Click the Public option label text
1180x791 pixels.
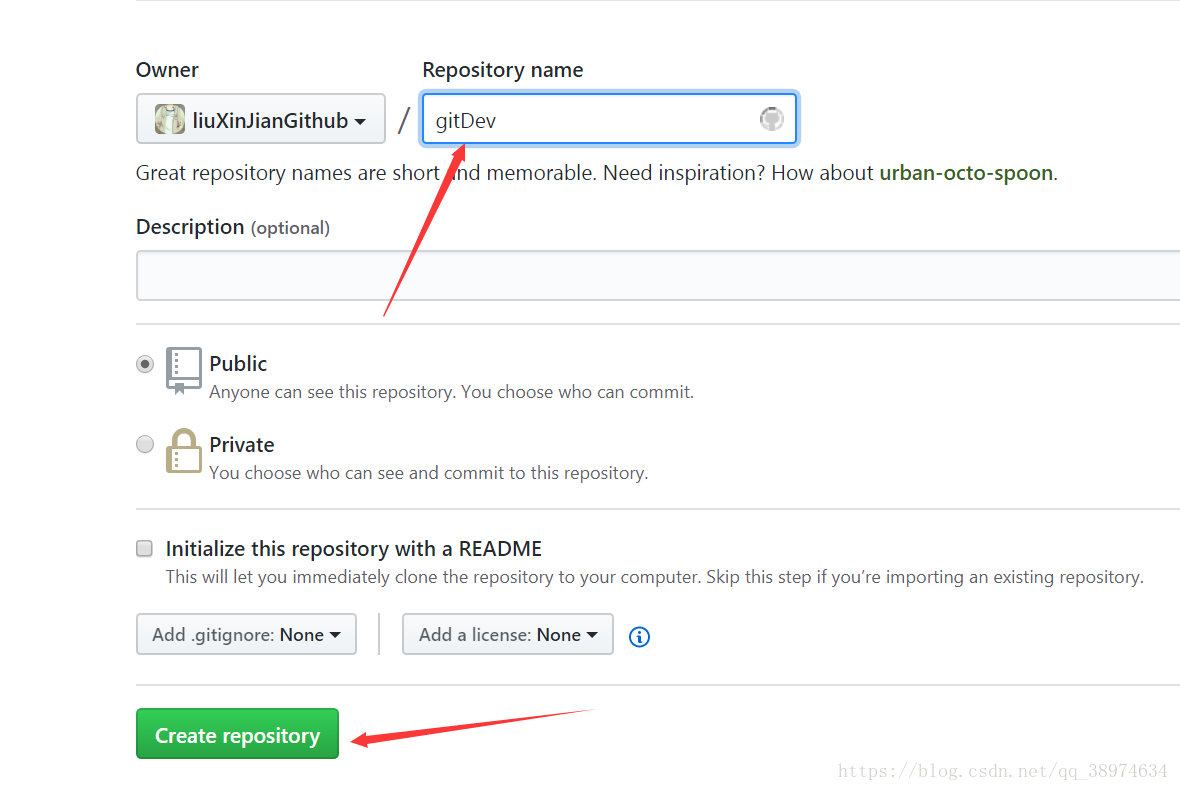238,364
